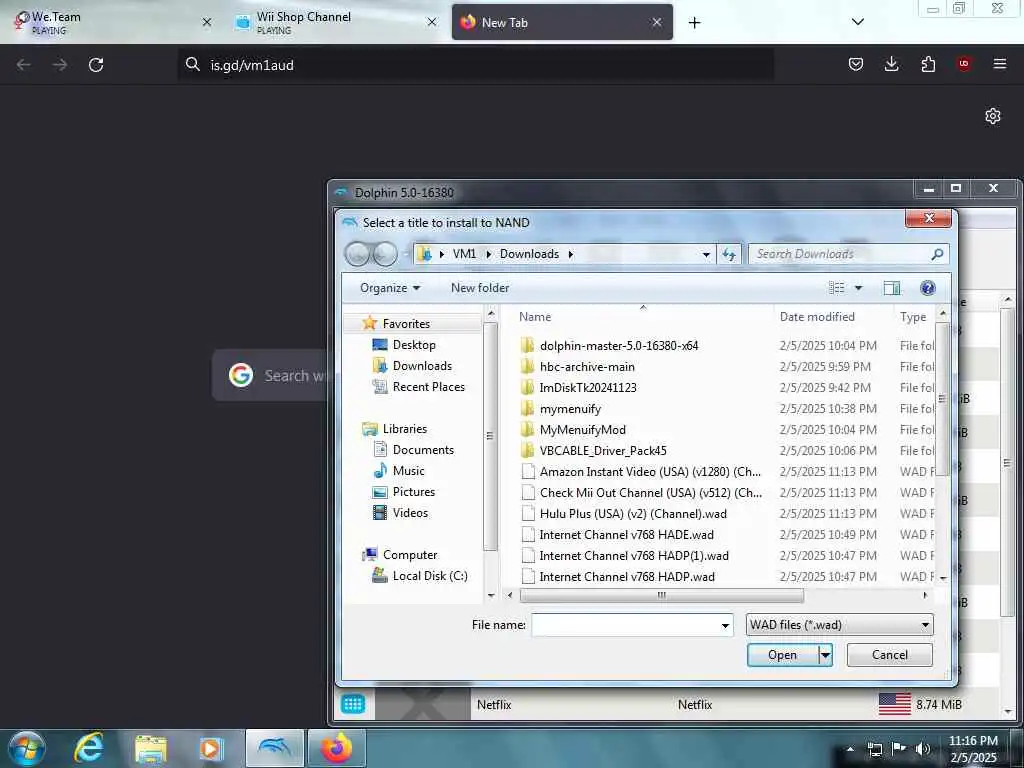The width and height of the screenshot is (1024, 768).
Task: Open Windows Start menu
Action: pyautogui.click(x=27, y=748)
